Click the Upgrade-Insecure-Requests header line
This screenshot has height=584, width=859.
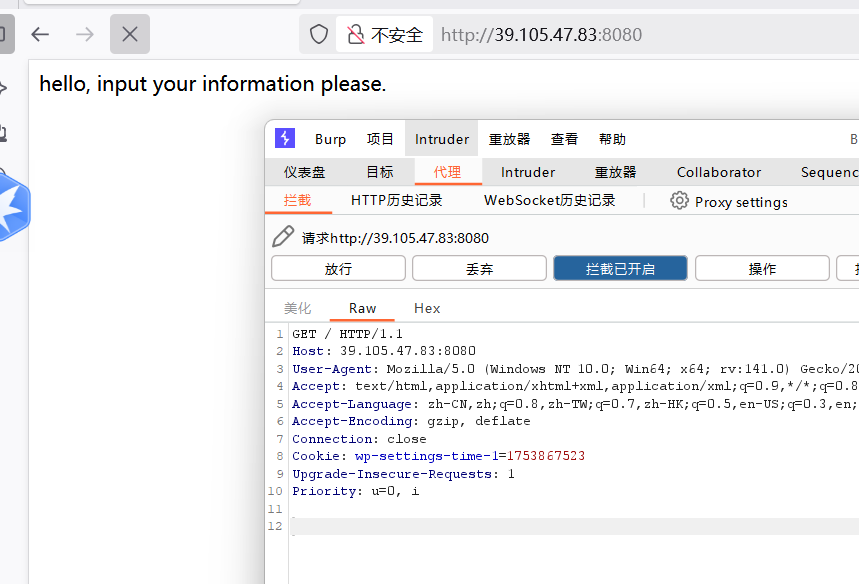(403, 474)
